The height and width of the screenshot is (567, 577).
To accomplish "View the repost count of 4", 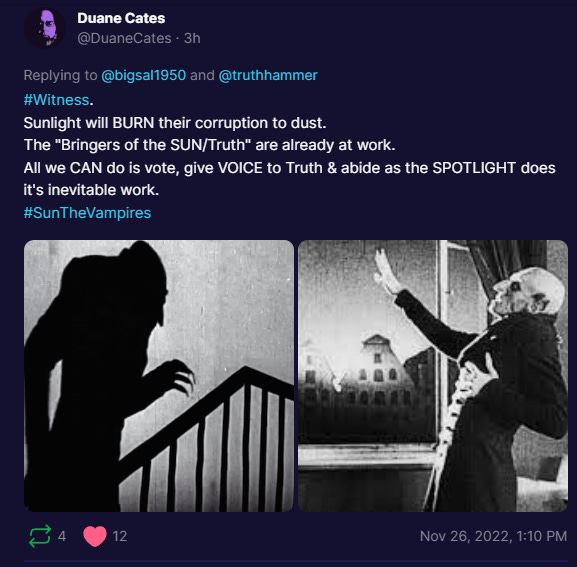I will (62, 536).
